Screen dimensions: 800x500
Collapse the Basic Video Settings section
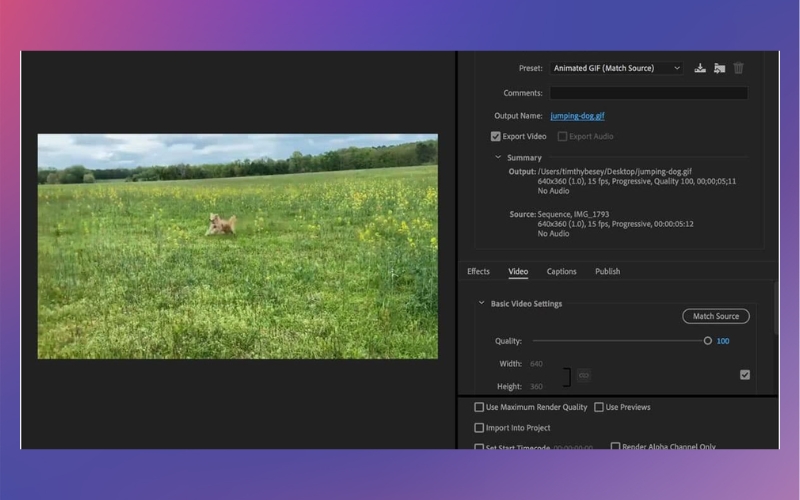[481, 303]
